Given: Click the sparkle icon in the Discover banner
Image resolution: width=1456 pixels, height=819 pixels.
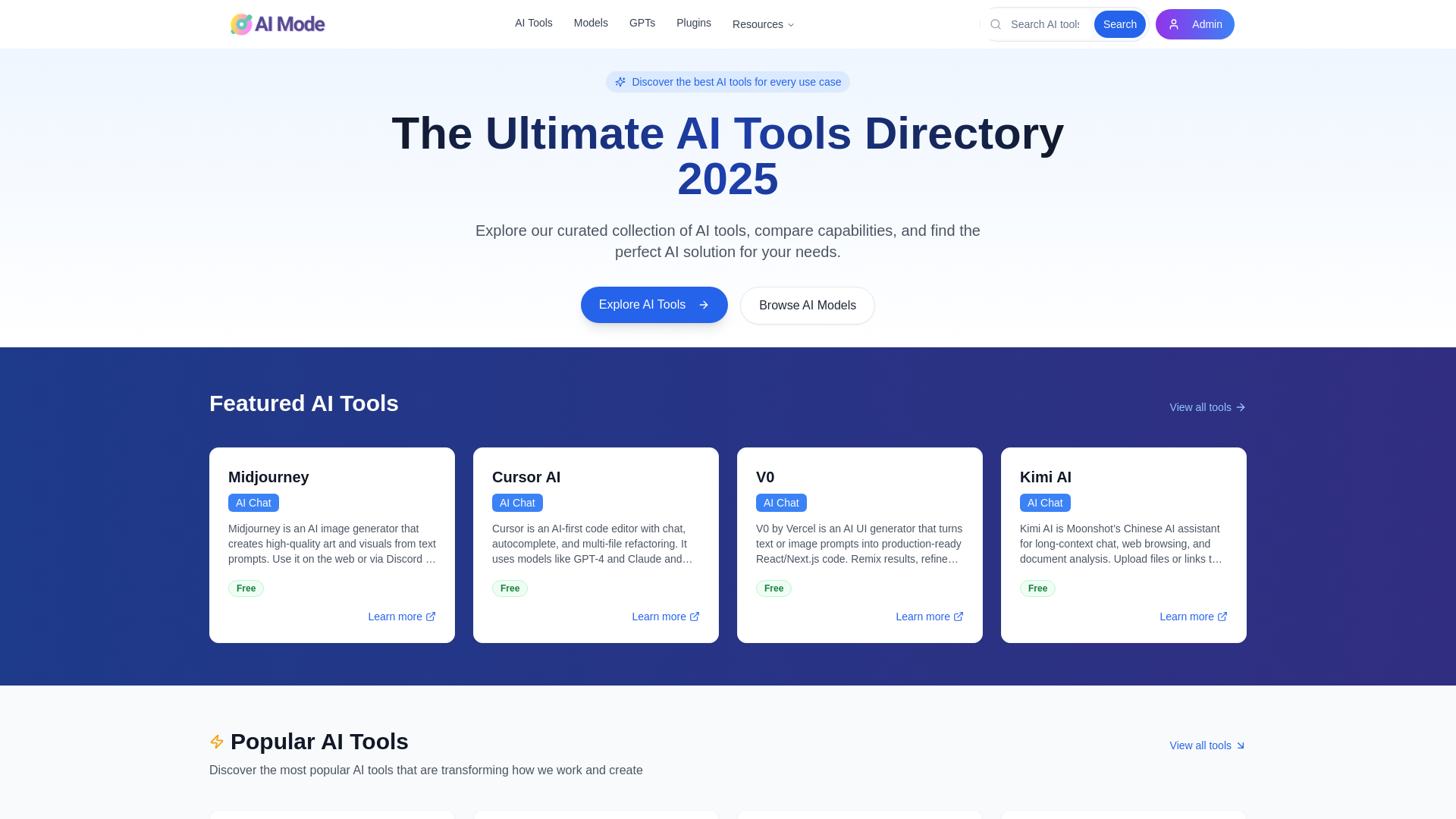Looking at the screenshot, I should point(620,82).
